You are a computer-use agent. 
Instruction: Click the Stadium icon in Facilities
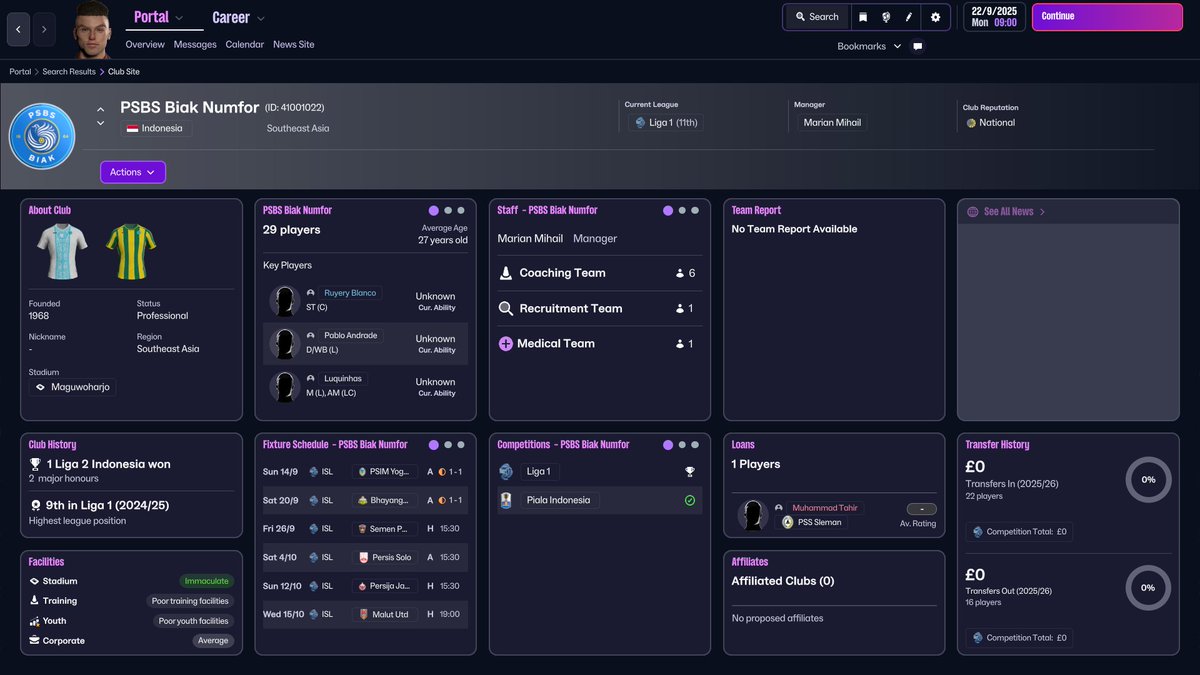point(34,581)
